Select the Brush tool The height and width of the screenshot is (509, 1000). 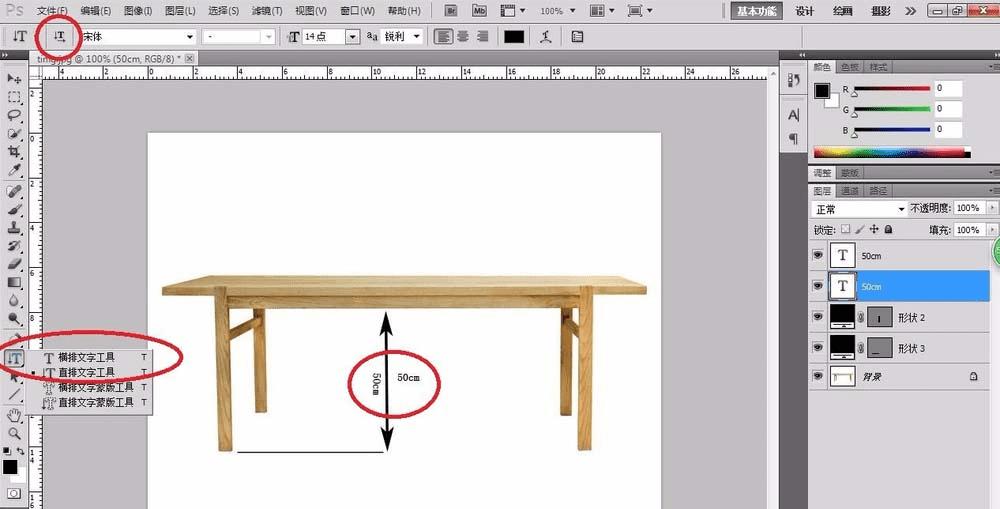point(14,210)
